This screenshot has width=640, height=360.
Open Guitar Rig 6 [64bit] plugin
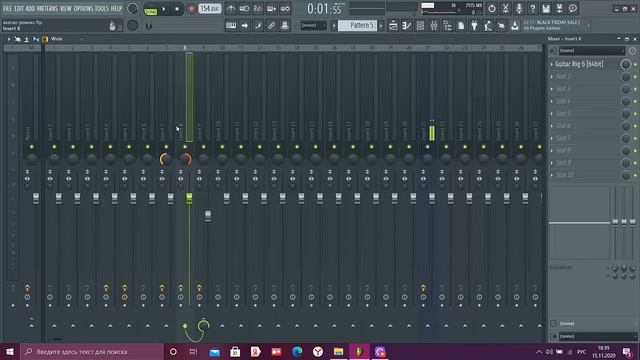[579, 64]
